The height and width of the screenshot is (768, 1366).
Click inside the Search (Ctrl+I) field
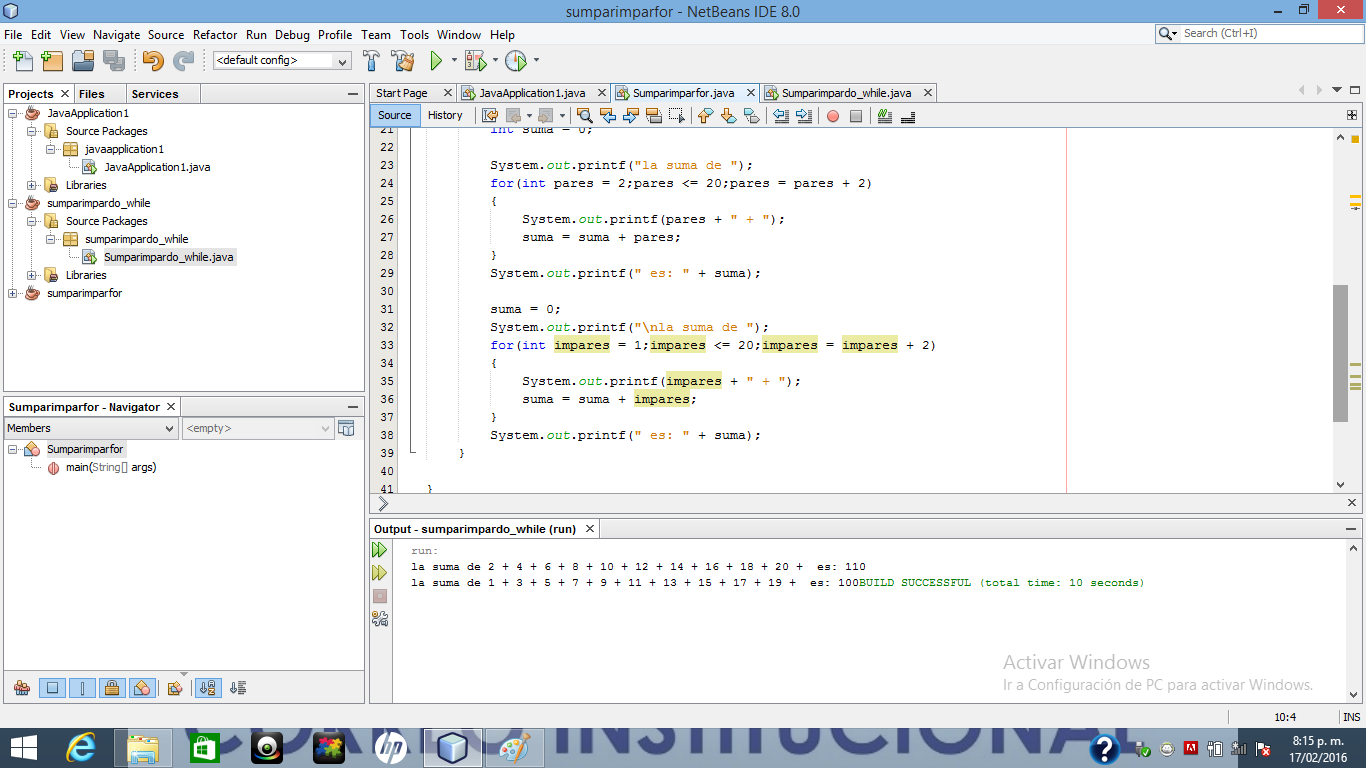(x=1260, y=33)
